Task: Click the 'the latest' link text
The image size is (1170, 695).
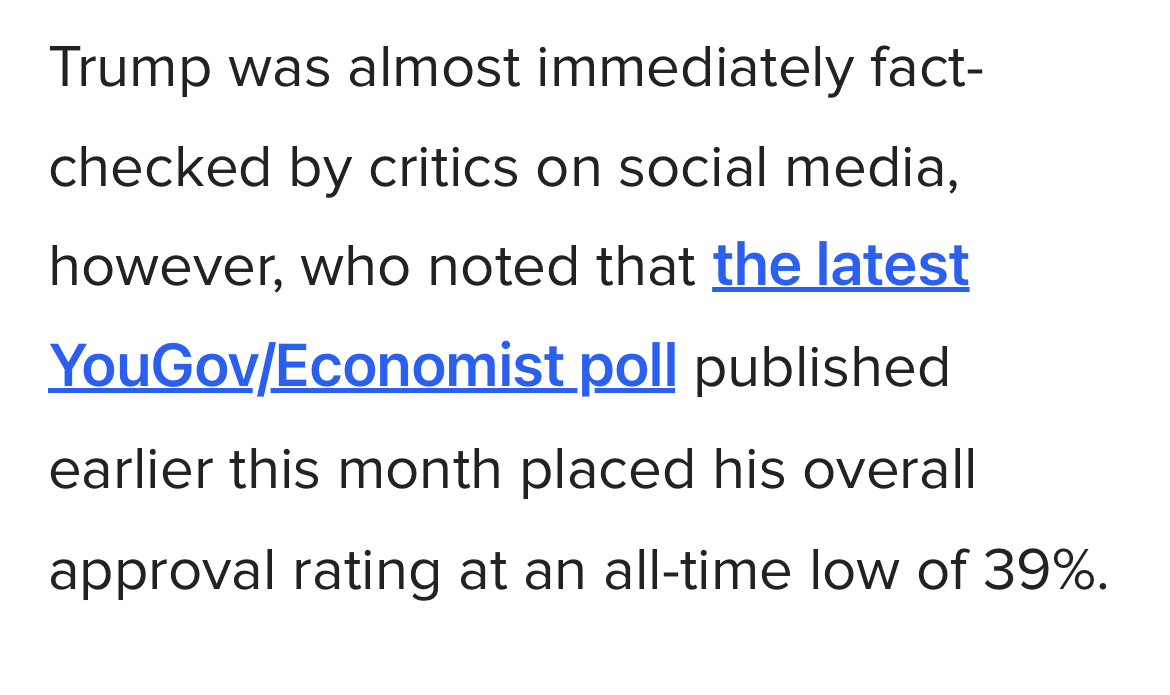Action: 840,265
